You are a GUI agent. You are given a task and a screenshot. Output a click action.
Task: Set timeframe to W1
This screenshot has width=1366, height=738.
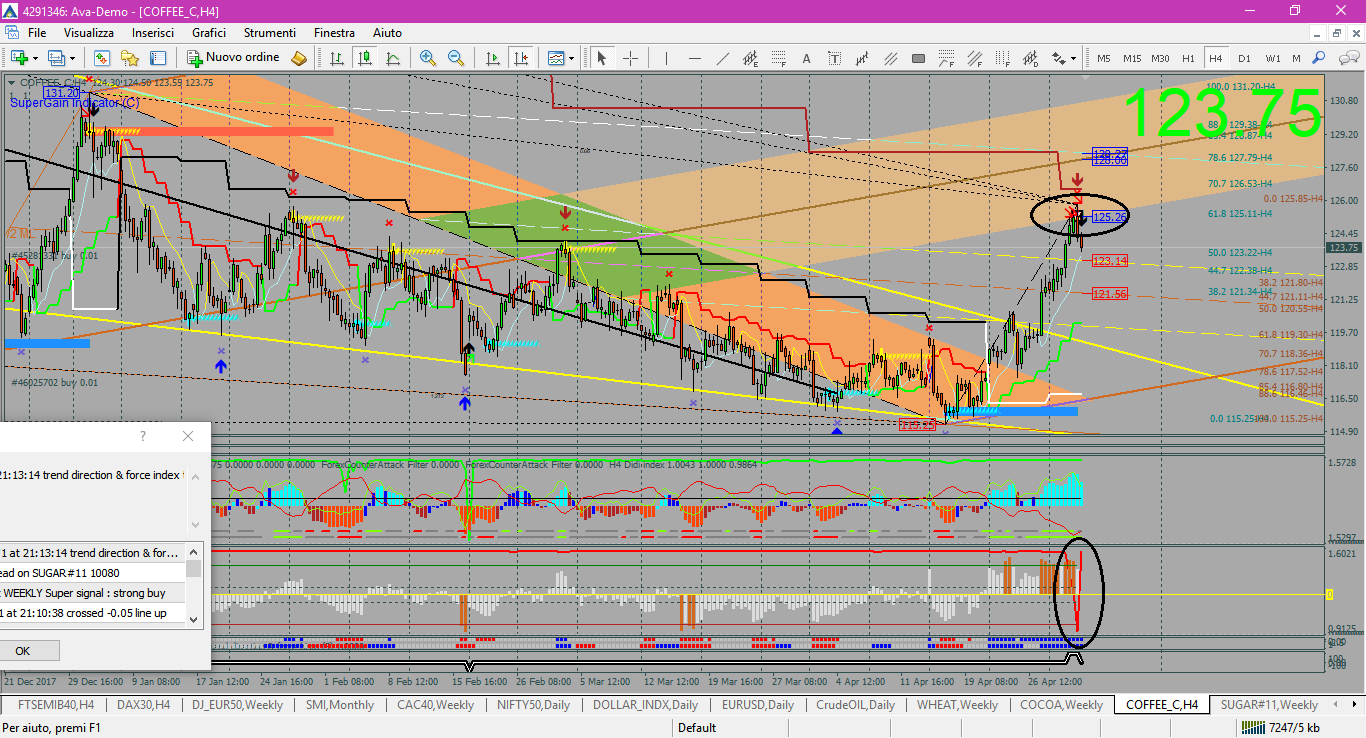(x=1273, y=58)
